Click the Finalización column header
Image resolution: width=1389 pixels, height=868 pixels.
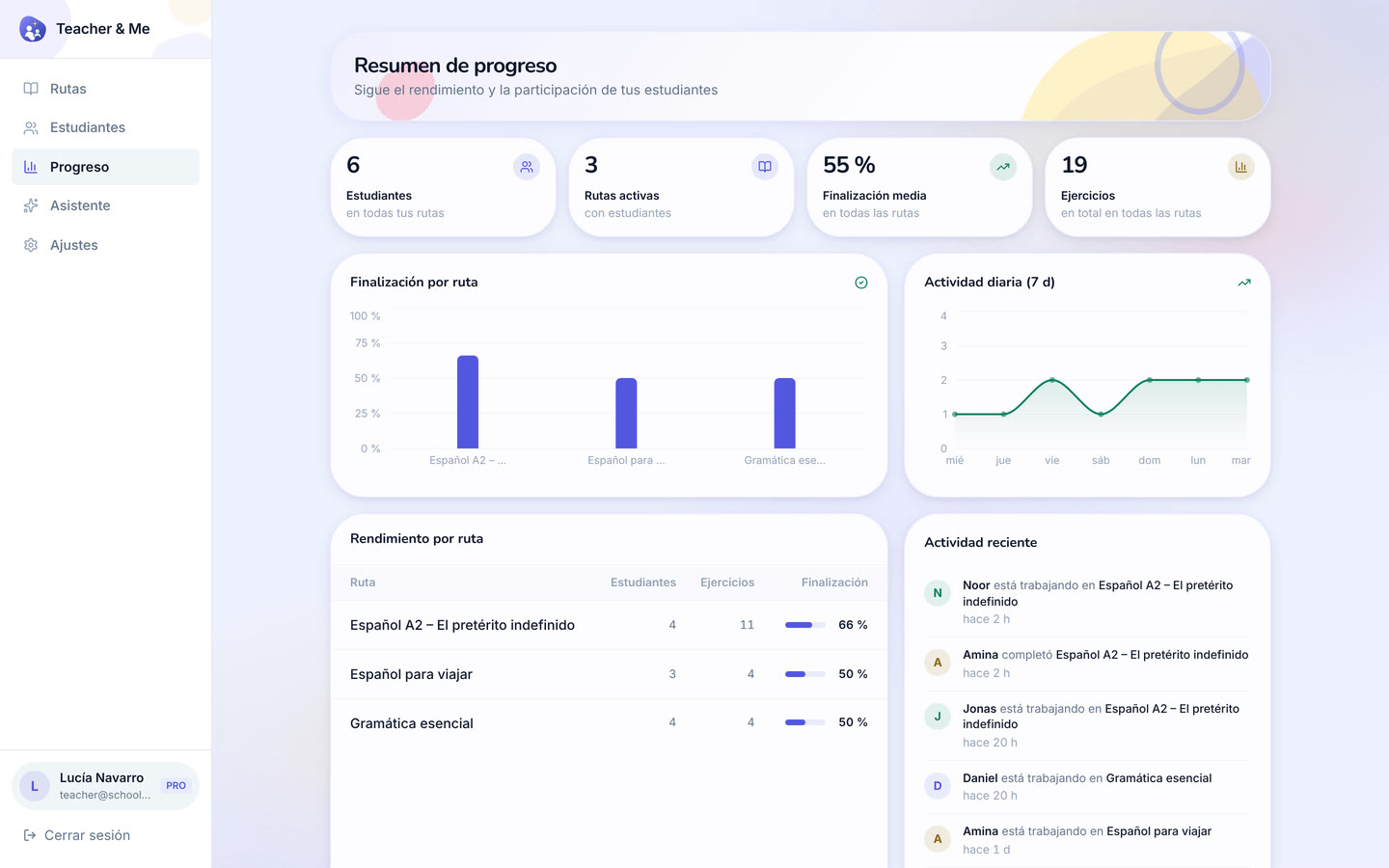(834, 583)
